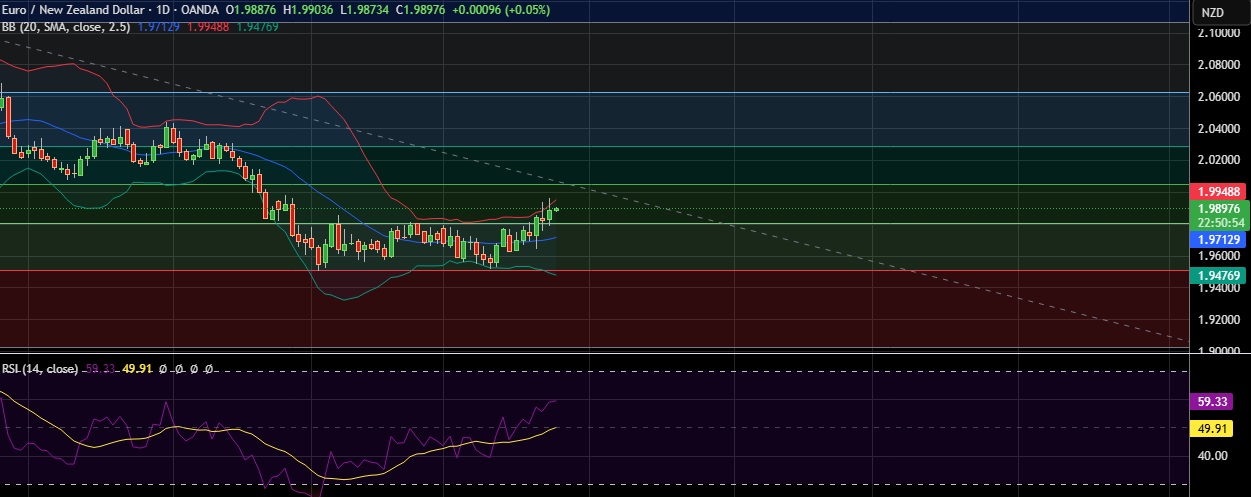Click the current price 1.98976 axis label

[1220, 208]
